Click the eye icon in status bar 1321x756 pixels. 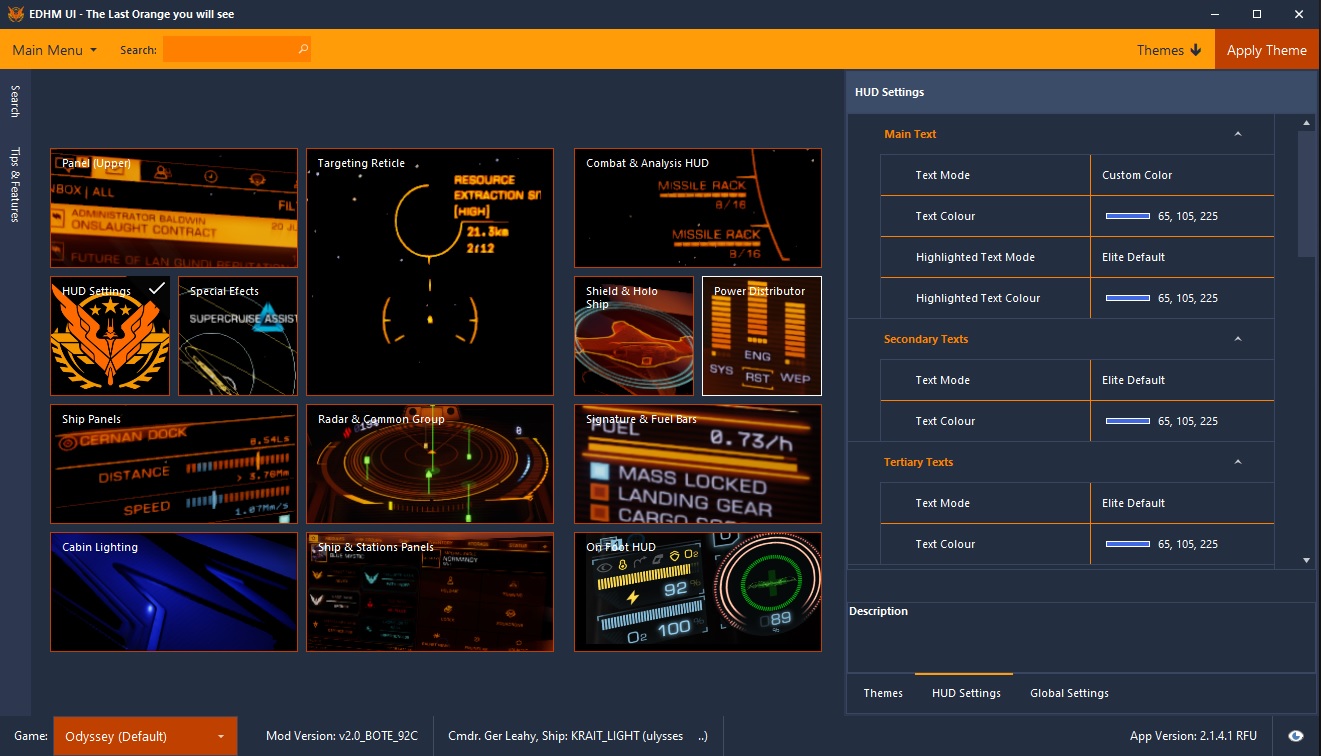point(1296,736)
